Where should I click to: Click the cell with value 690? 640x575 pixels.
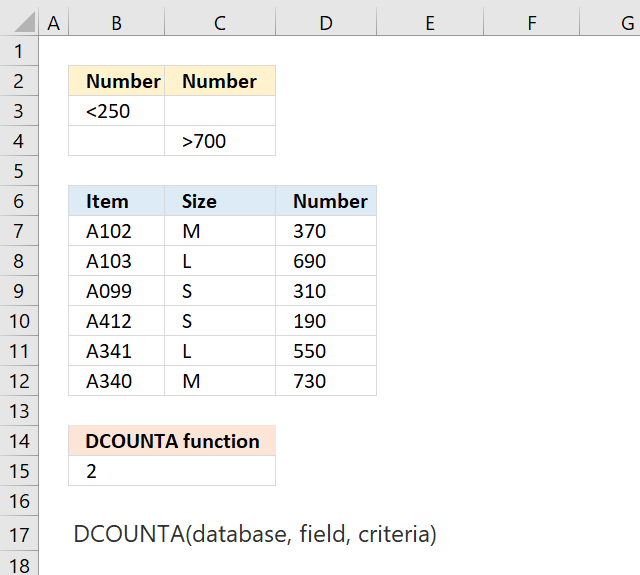click(326, 261)
